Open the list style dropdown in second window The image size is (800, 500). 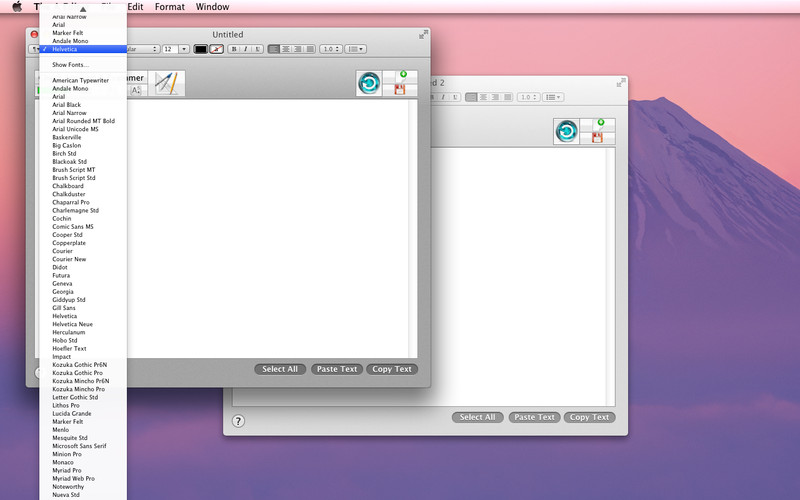coord(553,97)
